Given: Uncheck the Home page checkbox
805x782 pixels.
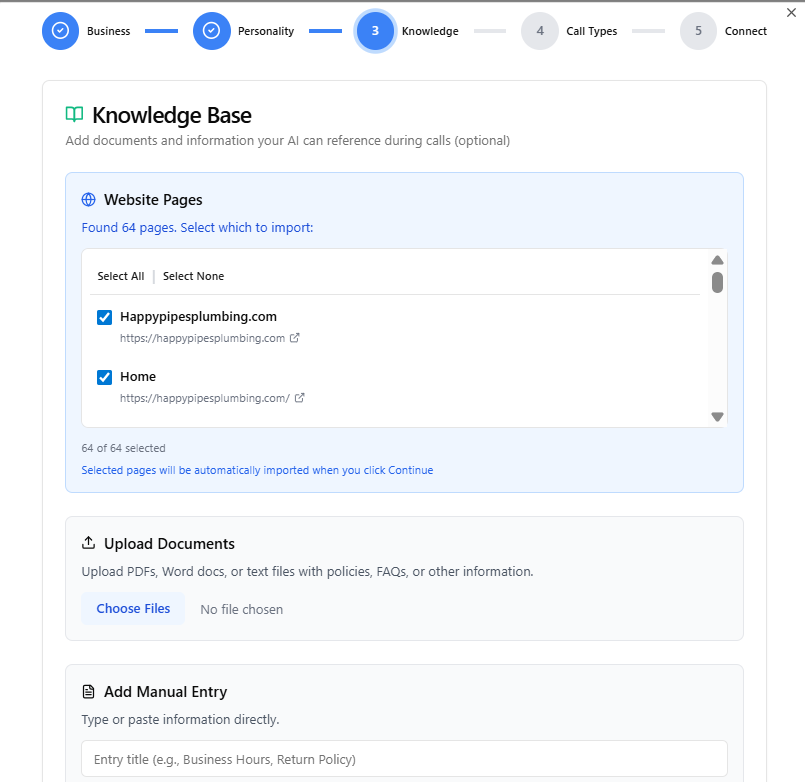Looking at the screenshot, I should [x=104, y=377].
